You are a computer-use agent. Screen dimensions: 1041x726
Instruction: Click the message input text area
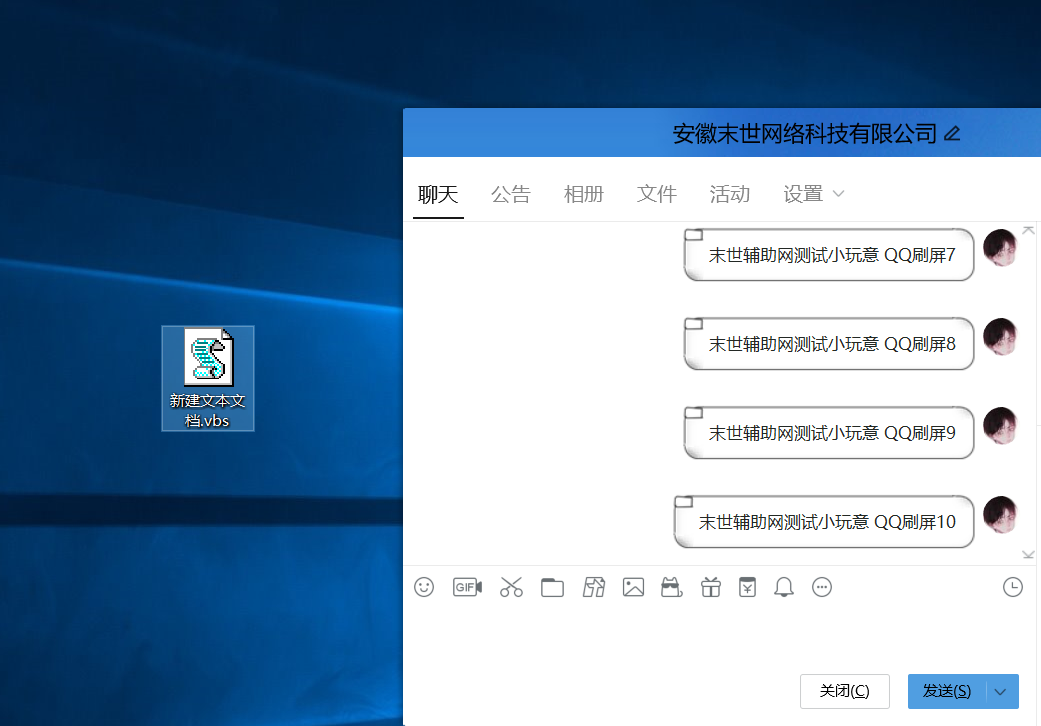click(x=722, y=637)
